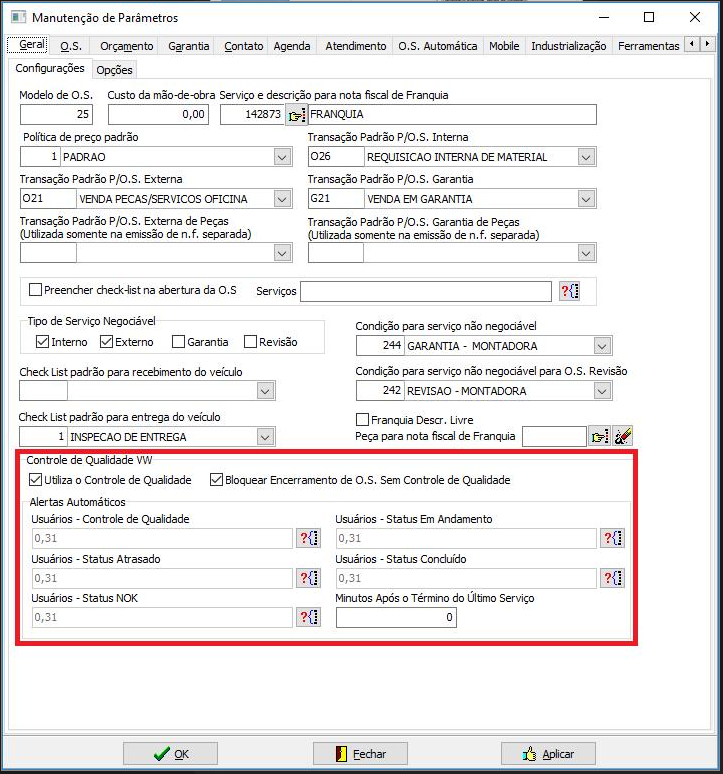This screenshot has width=723, height=774.
Task: Expand Condição para serviço não negociável dropdown
Action: pyautogui.click(x=602, y=346)
